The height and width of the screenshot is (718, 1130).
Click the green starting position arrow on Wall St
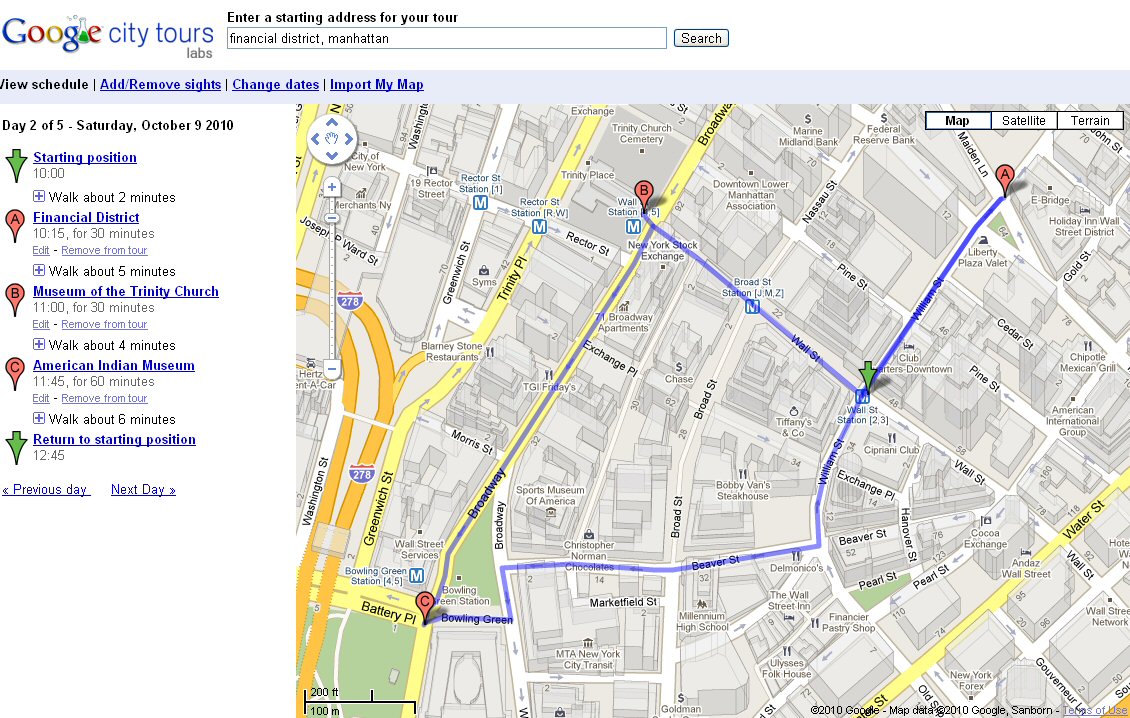pos(867,375)
